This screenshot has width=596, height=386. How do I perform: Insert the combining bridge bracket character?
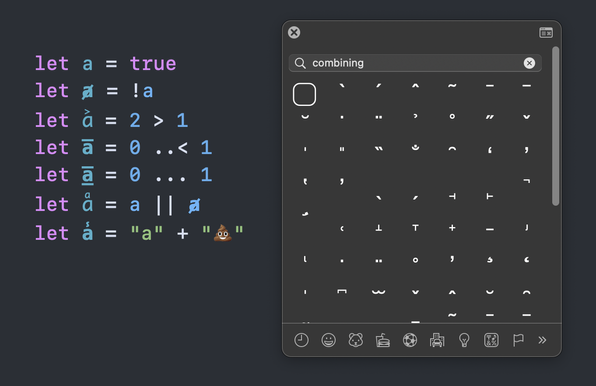tap(342, 291)
